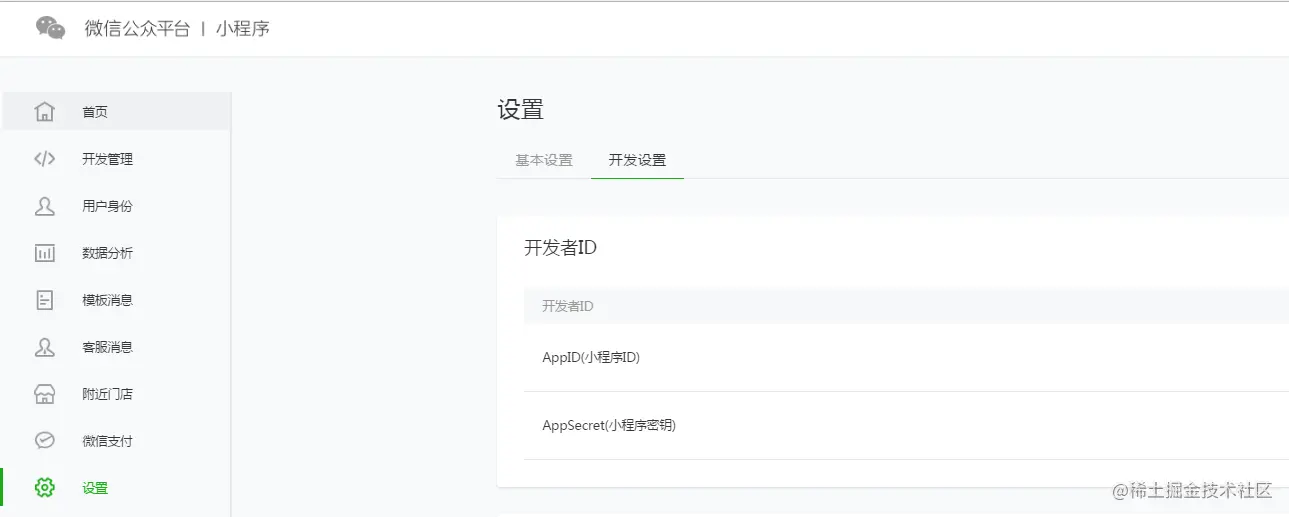Open the 首页 sidebar item

pyautogui.click(x=116, y=111)
